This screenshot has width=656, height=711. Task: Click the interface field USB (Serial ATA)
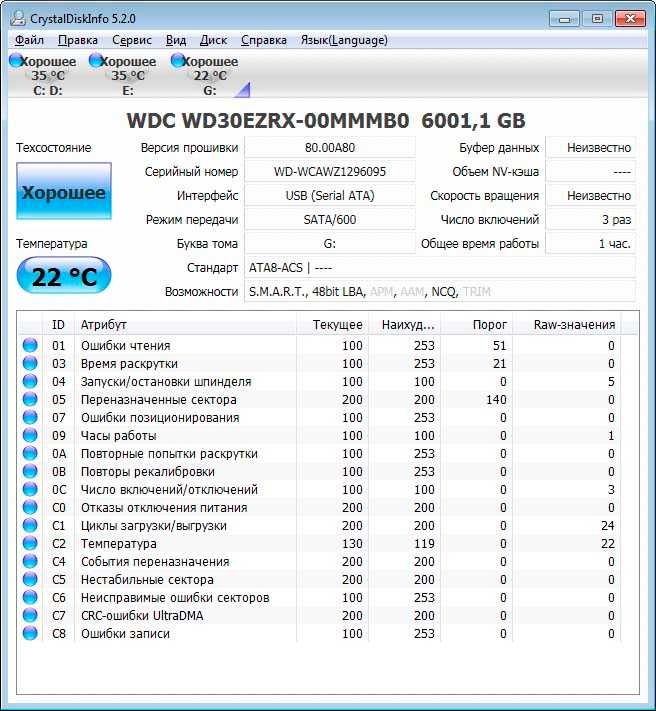pyautogui.click(x=330, y=195)
